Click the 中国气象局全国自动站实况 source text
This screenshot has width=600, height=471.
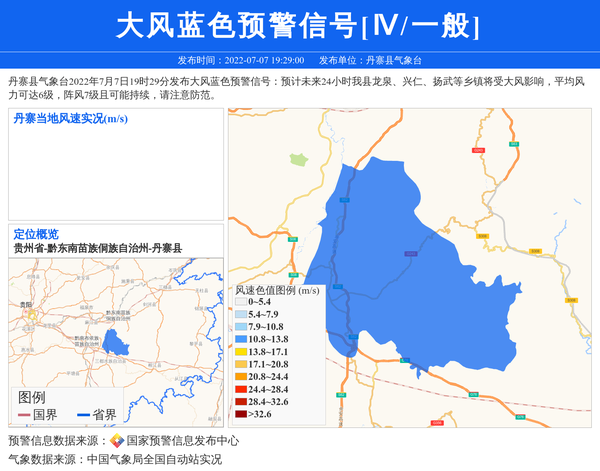click(154, 460)
